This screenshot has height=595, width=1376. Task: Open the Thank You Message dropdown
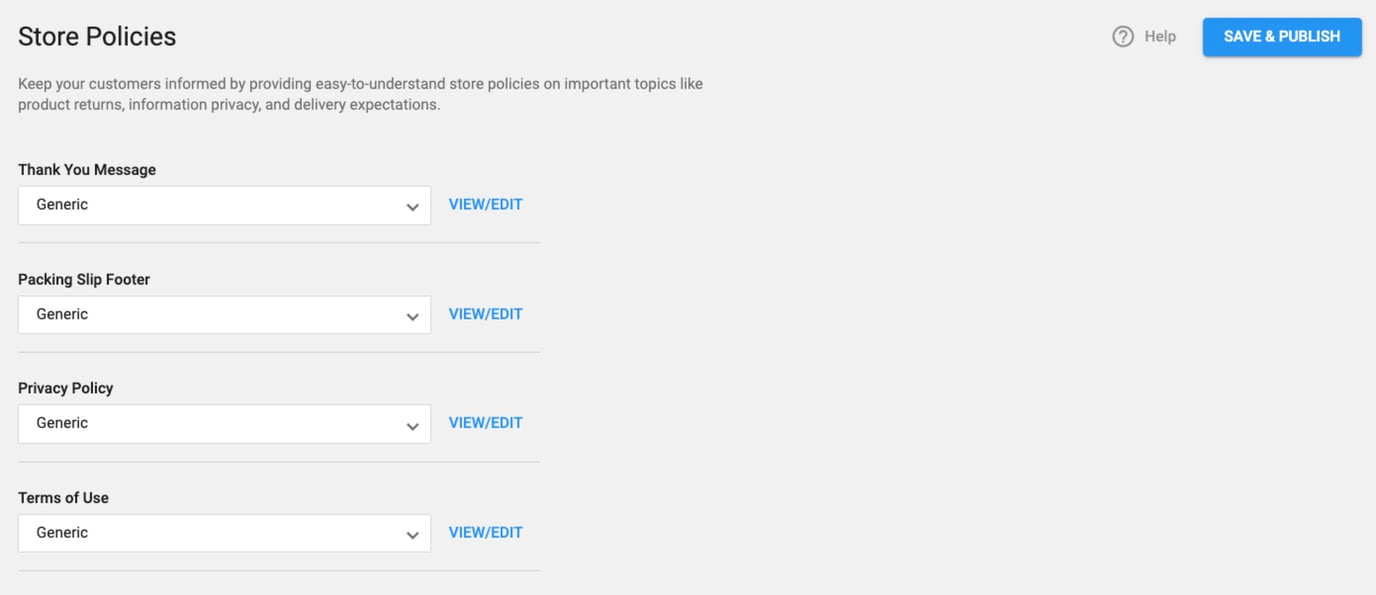tap(224, 205)
